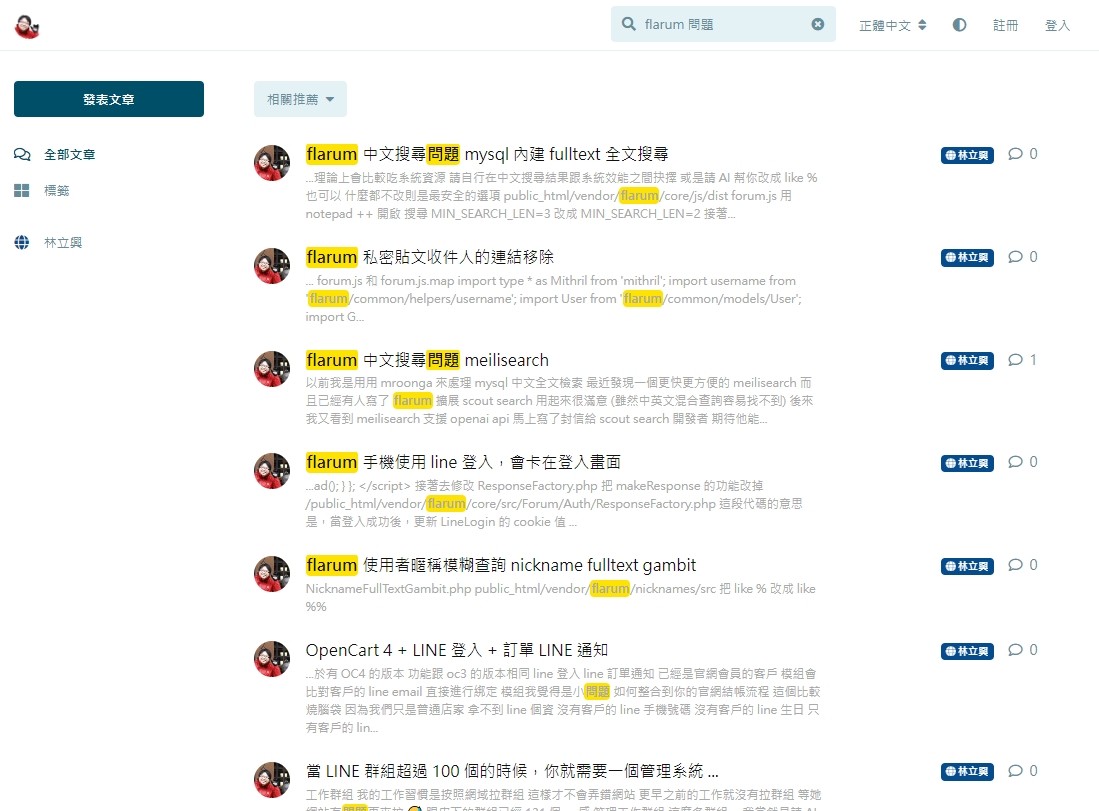Click 林立興 tag badge on LINE 群組 post

(x=967, y=772)
